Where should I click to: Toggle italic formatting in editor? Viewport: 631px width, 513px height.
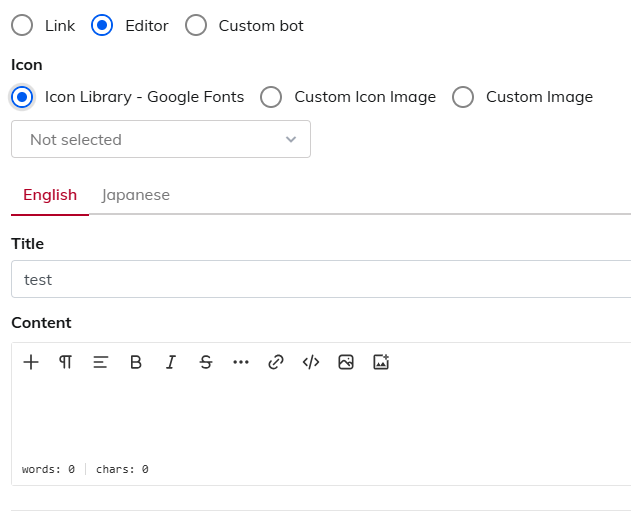pos(171,362)
